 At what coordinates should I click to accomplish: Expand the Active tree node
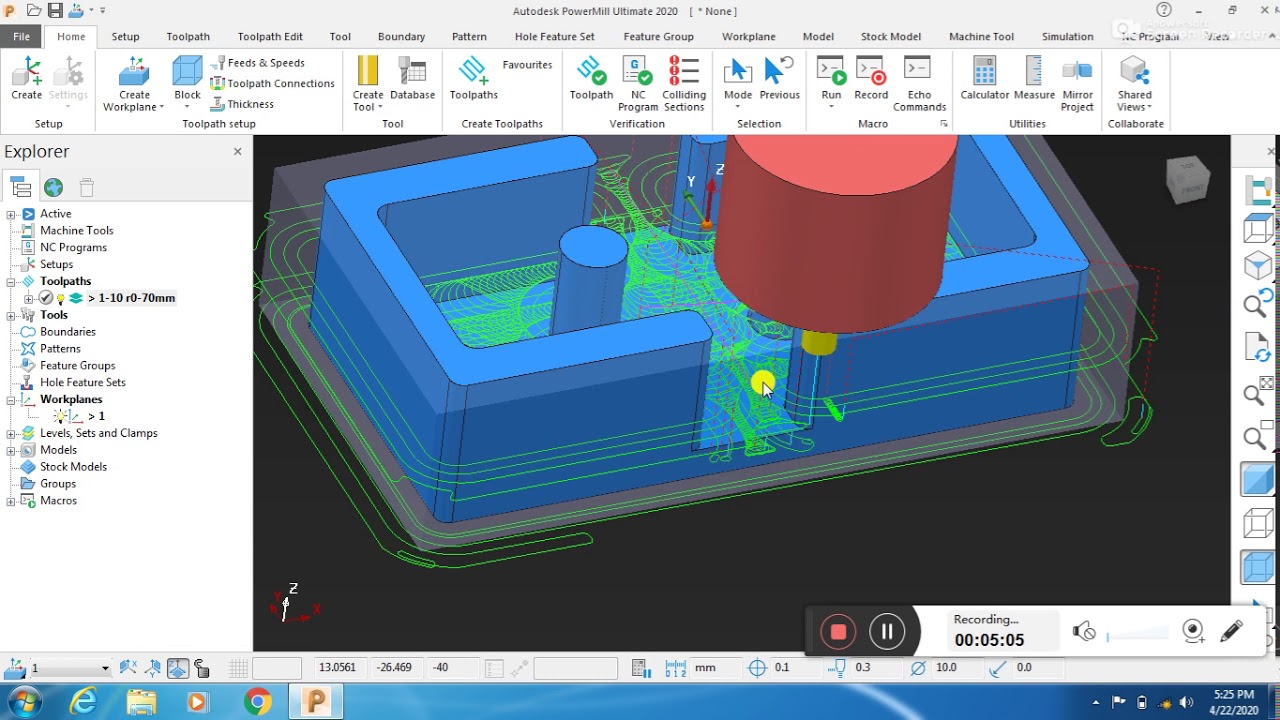11,214
